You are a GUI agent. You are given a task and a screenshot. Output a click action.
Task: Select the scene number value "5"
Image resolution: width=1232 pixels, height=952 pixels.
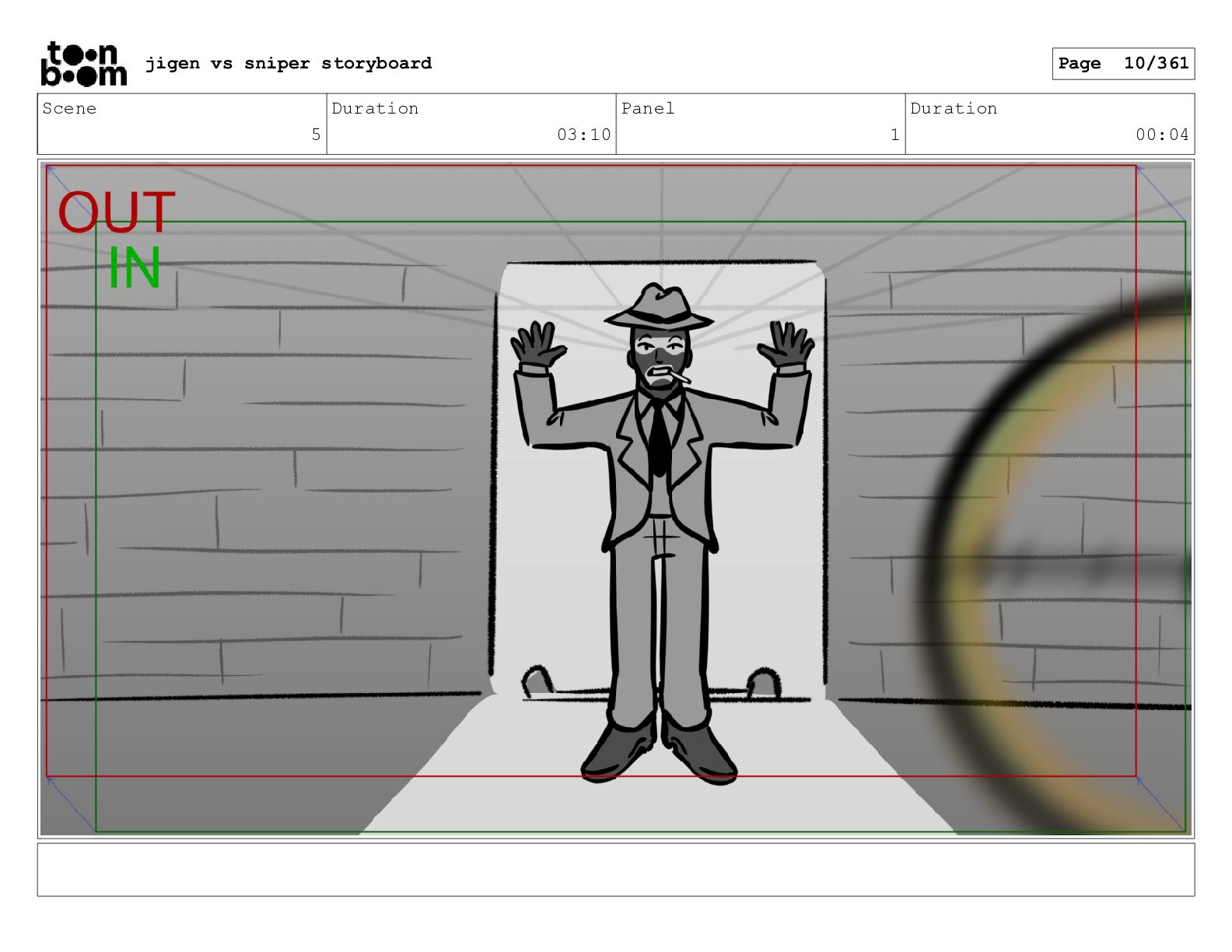point(316,135)
